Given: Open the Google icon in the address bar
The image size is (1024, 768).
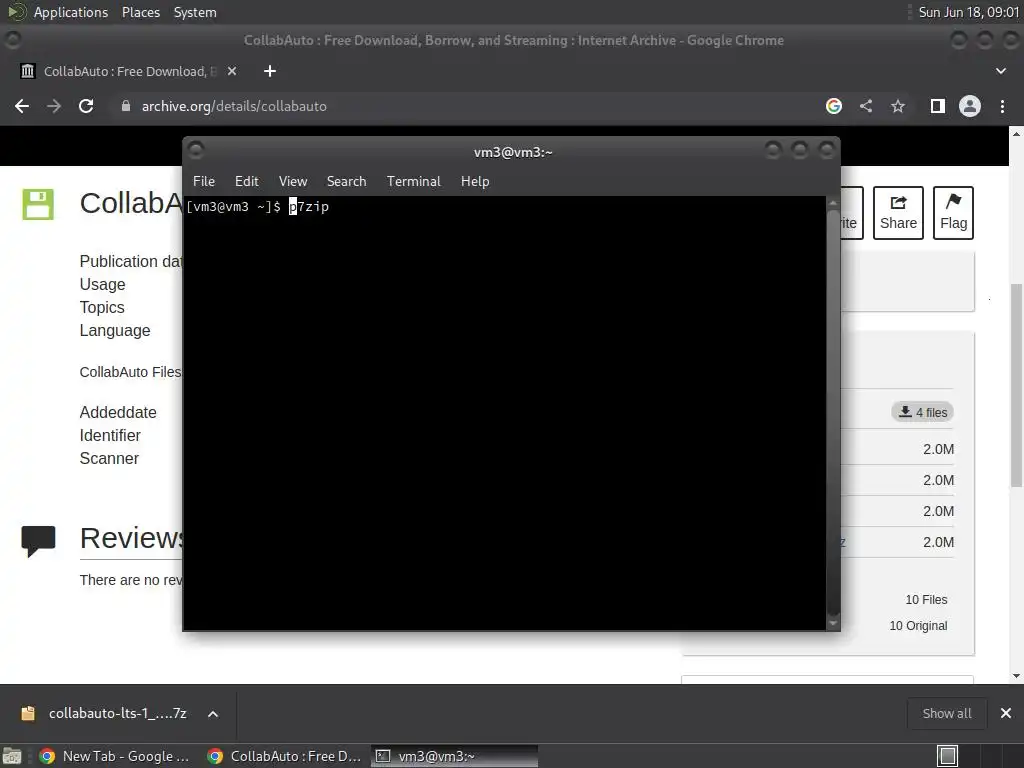Looking at the screenshot, I should (x=834, y=106).
